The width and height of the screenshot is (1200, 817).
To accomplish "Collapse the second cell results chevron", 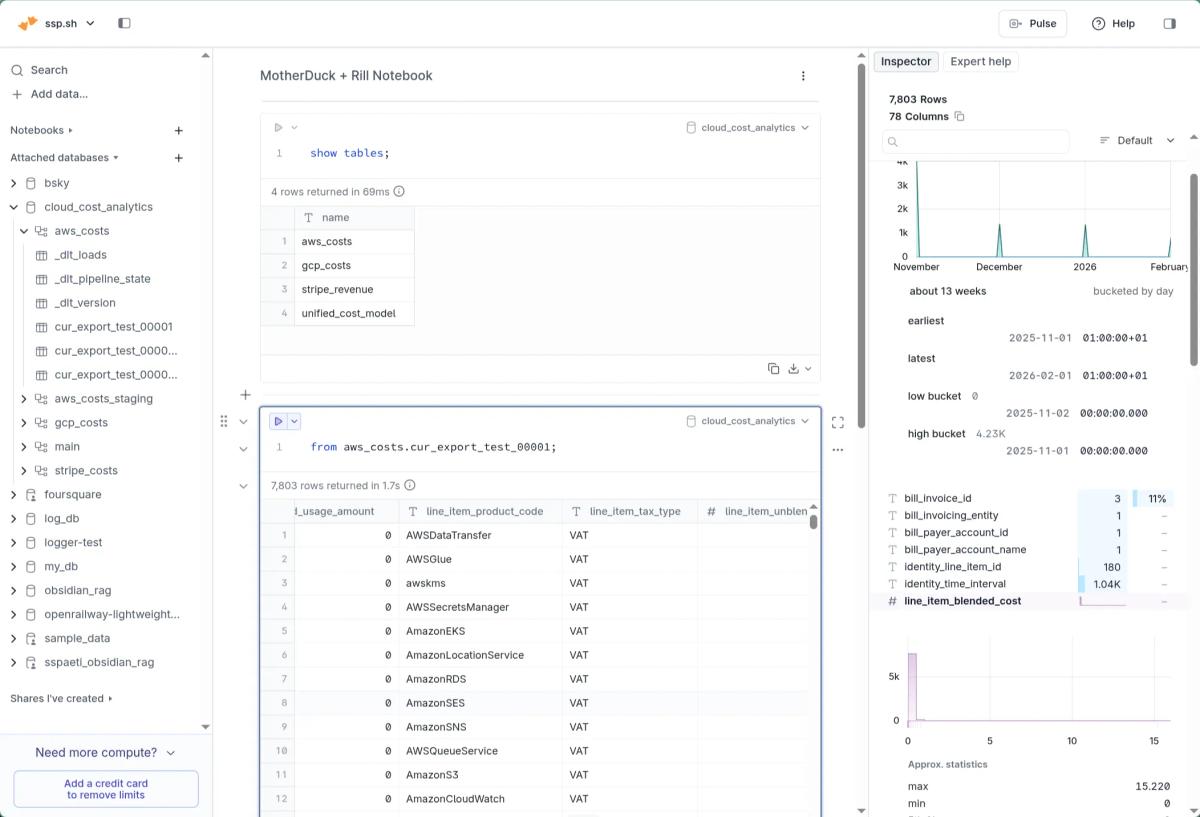I will [x=243, y=486].
